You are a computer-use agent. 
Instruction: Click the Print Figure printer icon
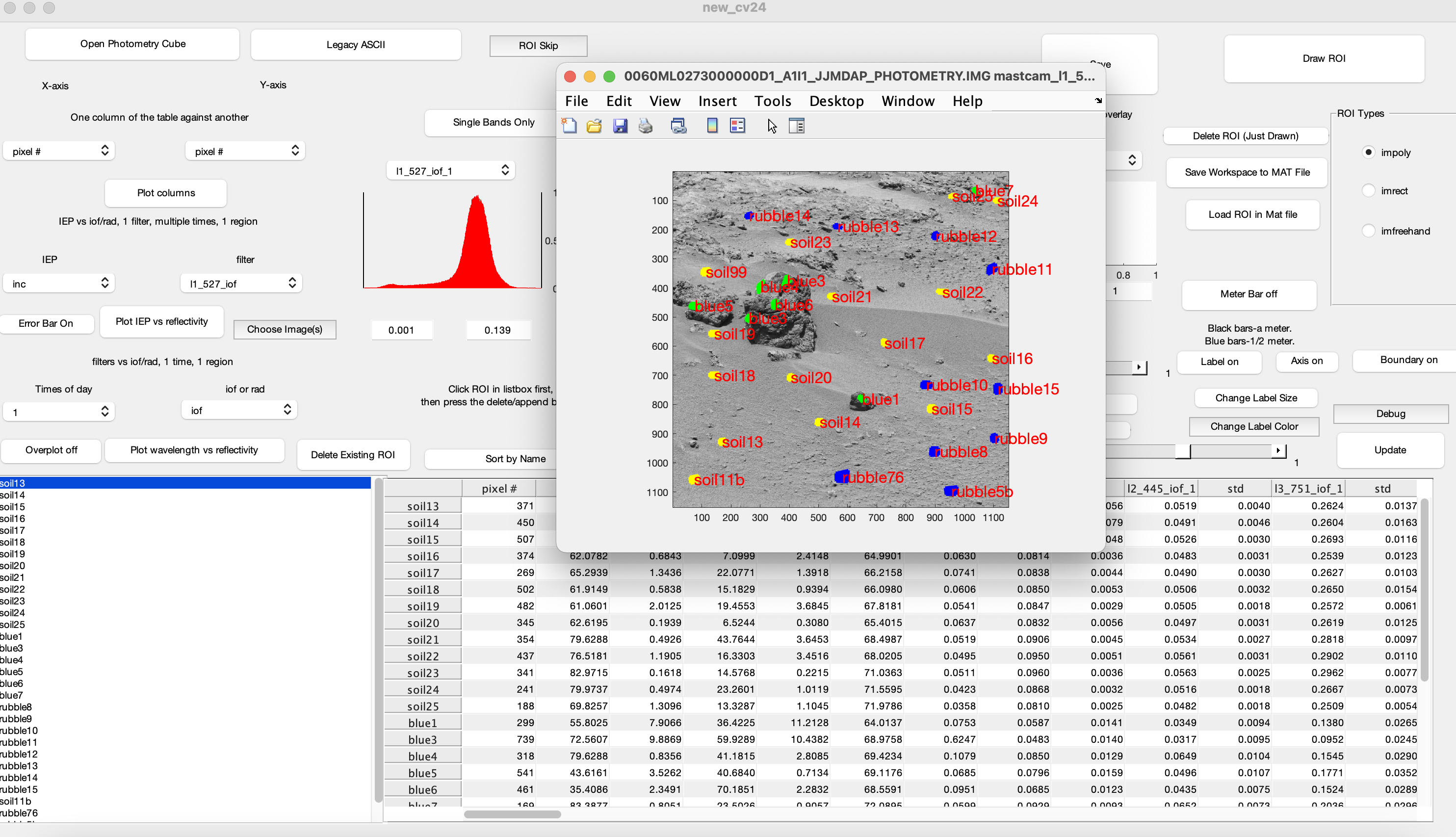[x=646, y=125]
